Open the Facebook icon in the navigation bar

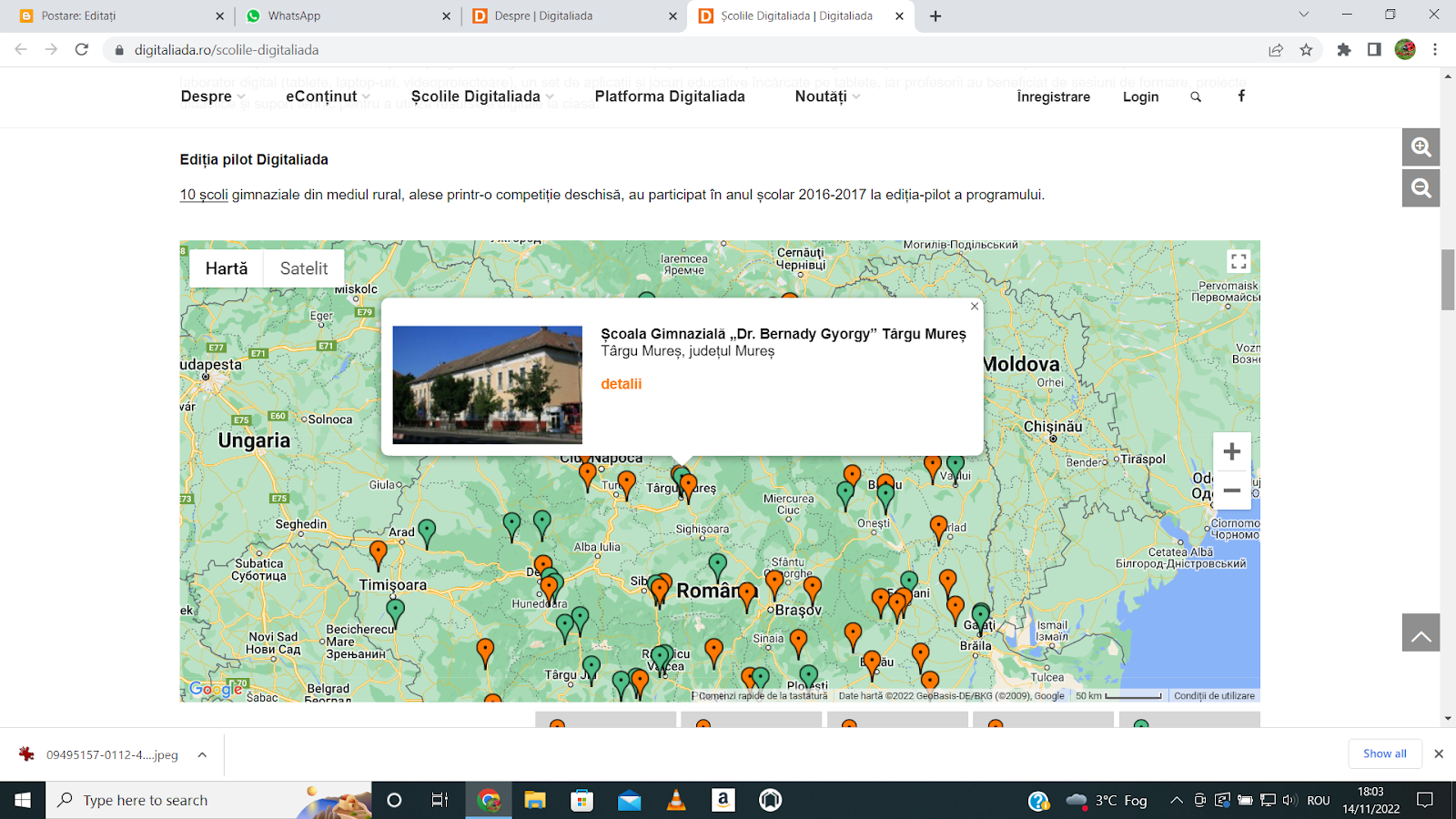pos(1241,96)
